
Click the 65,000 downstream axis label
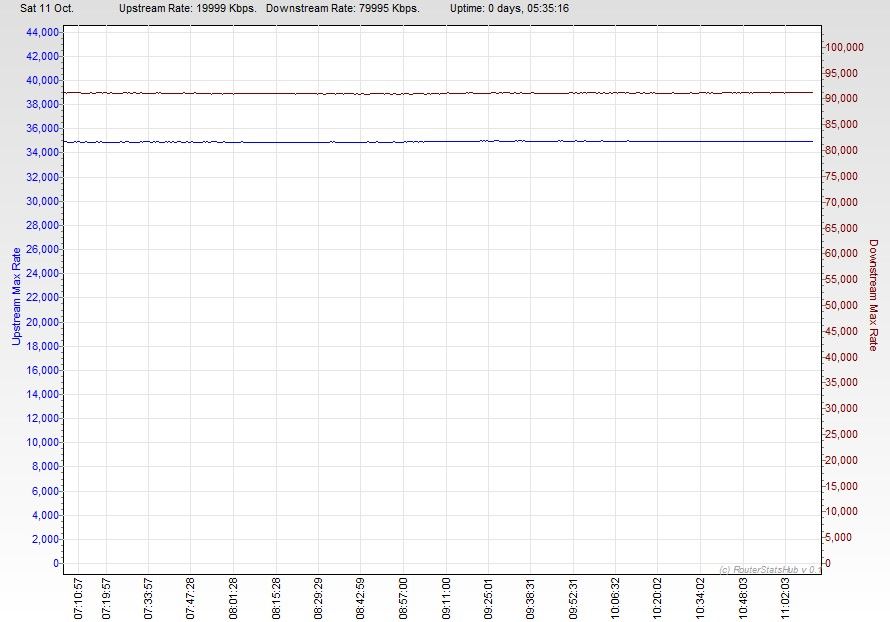[841, 228]
